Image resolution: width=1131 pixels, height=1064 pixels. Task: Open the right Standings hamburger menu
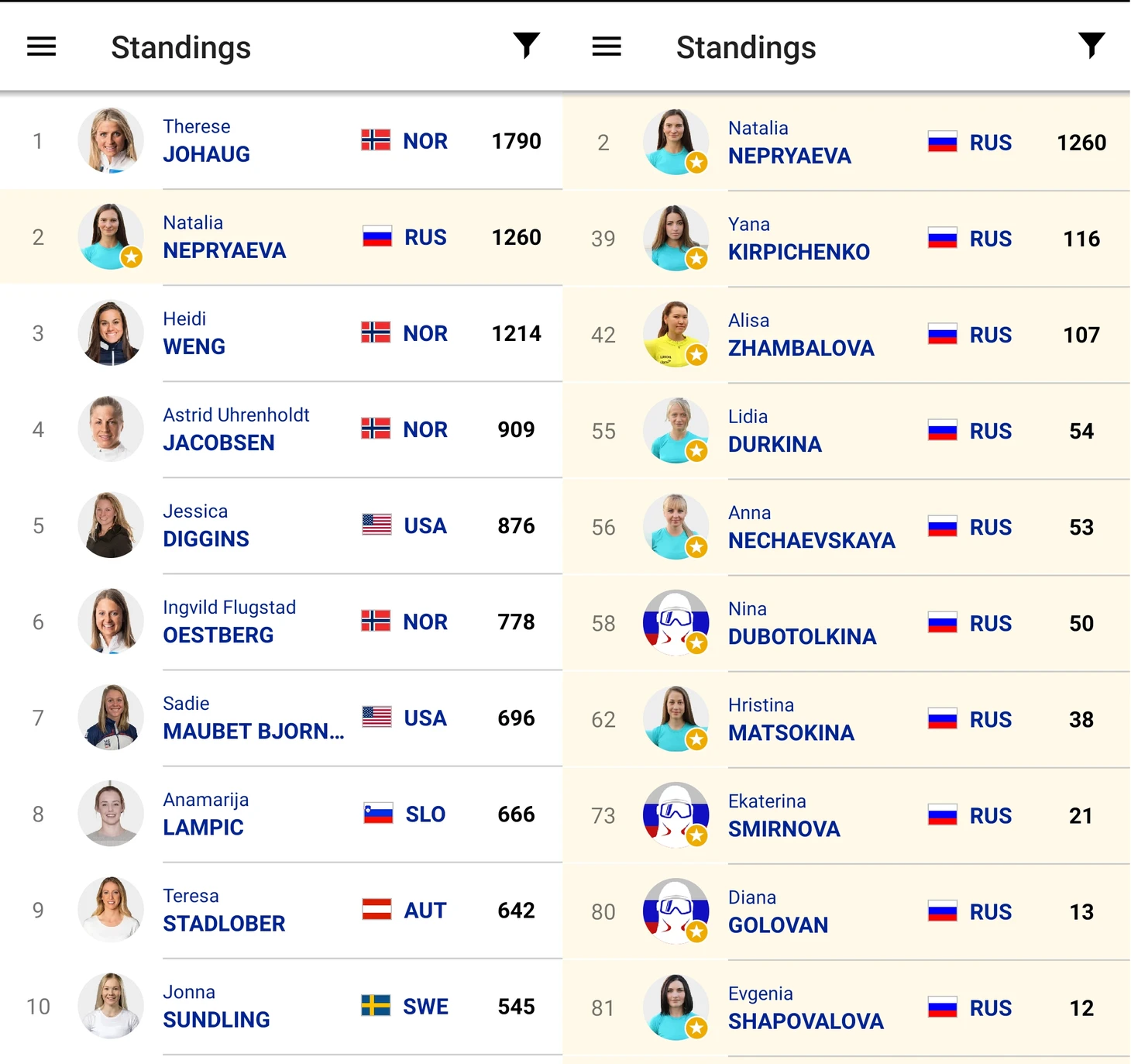[x=607, y=46]
